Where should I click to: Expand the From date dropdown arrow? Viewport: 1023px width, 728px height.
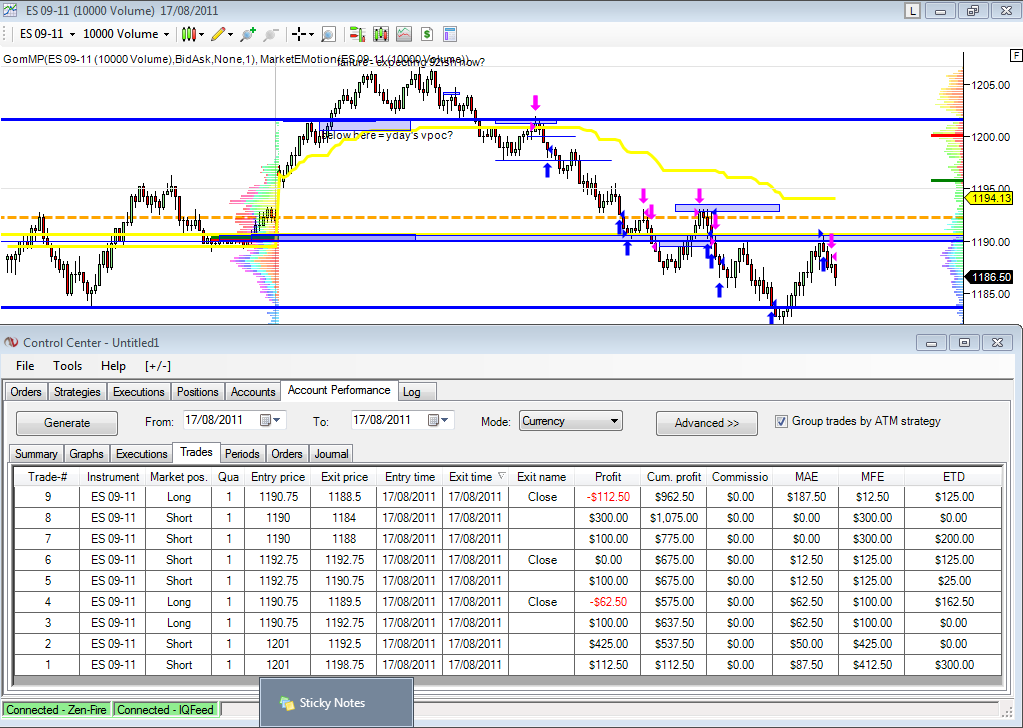point(277,420)
